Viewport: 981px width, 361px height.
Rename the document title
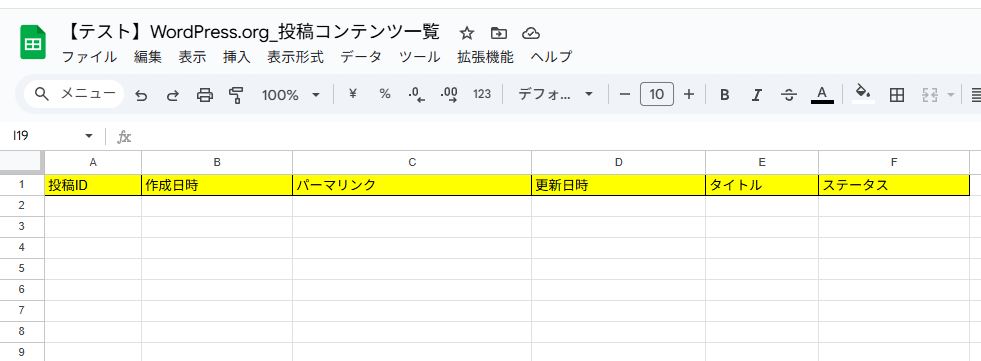tap(252, 32)
